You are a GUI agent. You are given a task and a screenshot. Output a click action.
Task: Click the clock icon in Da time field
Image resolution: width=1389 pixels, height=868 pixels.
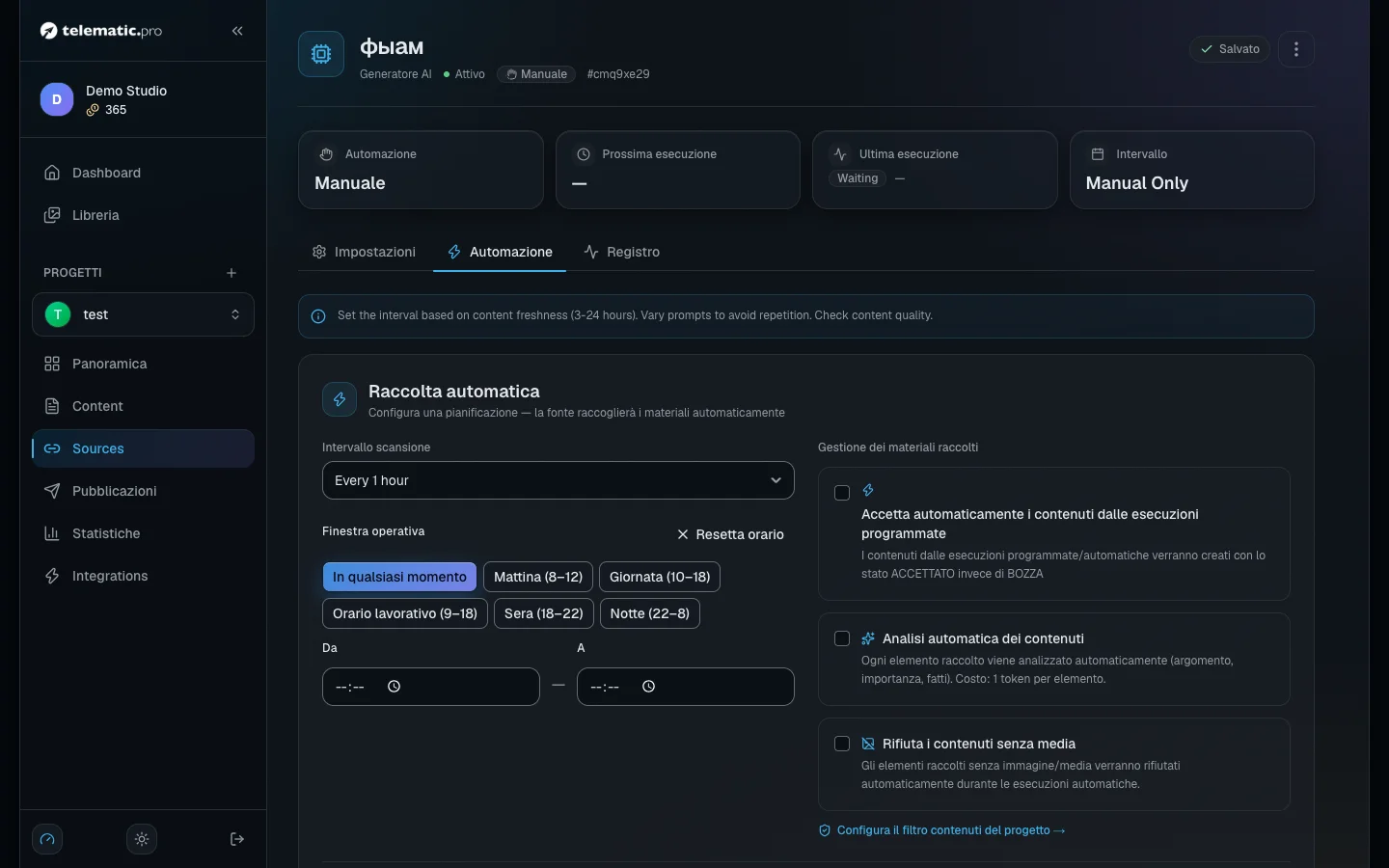click(x=394, y=687)
